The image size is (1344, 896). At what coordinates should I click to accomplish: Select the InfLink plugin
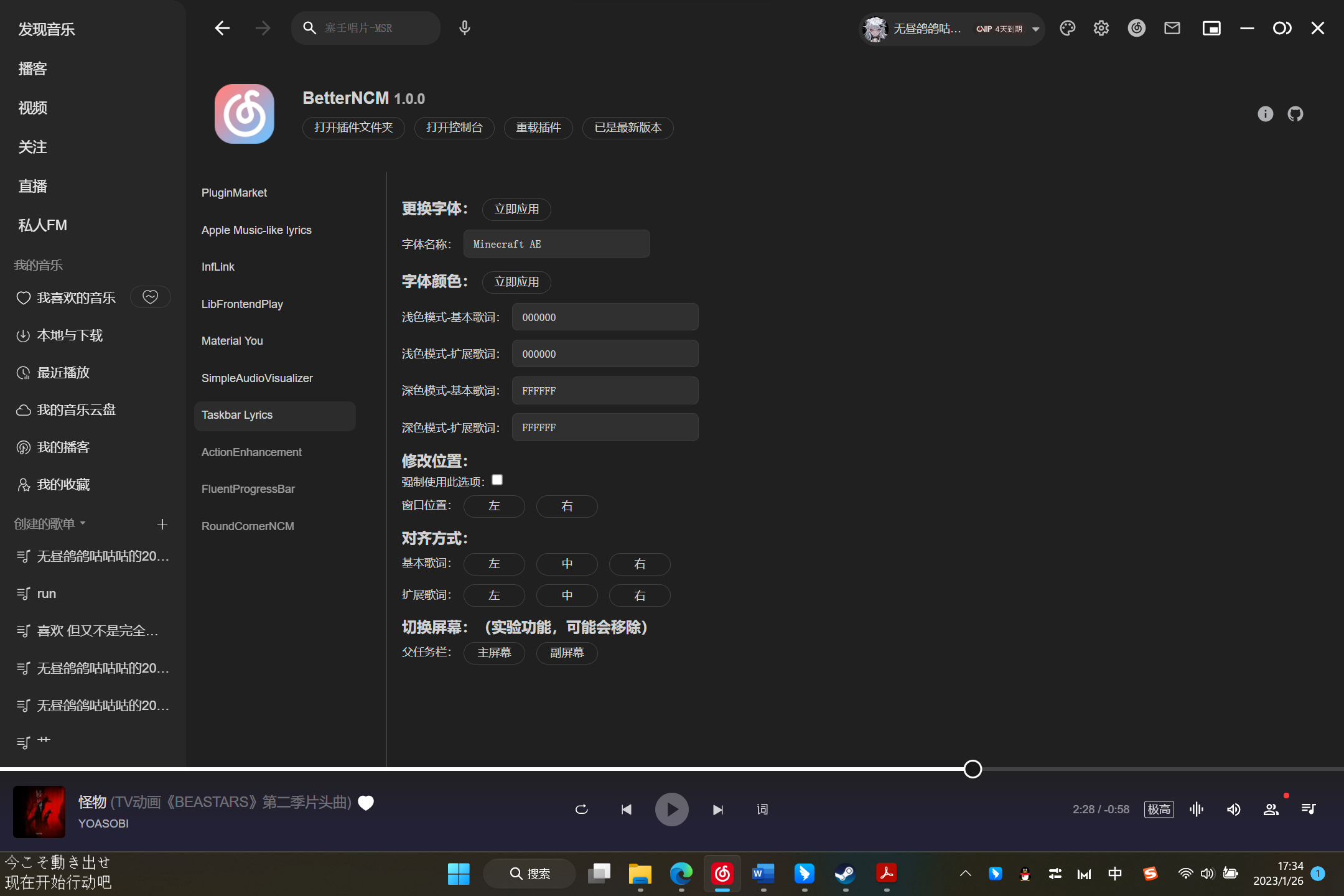click(x=218, y=267)
